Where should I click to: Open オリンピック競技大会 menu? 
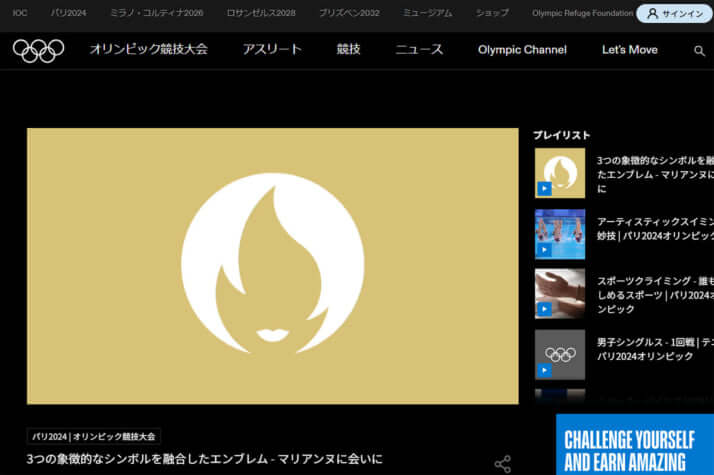[148, 49]
